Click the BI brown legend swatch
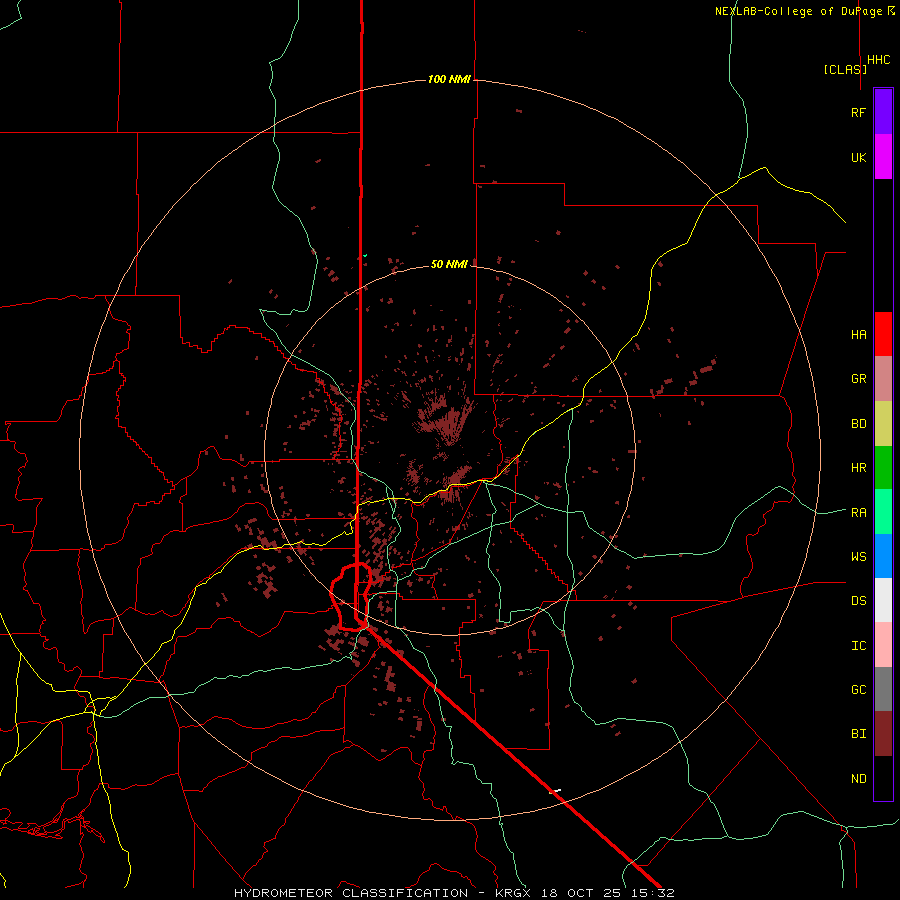 [x=883, y=734]
